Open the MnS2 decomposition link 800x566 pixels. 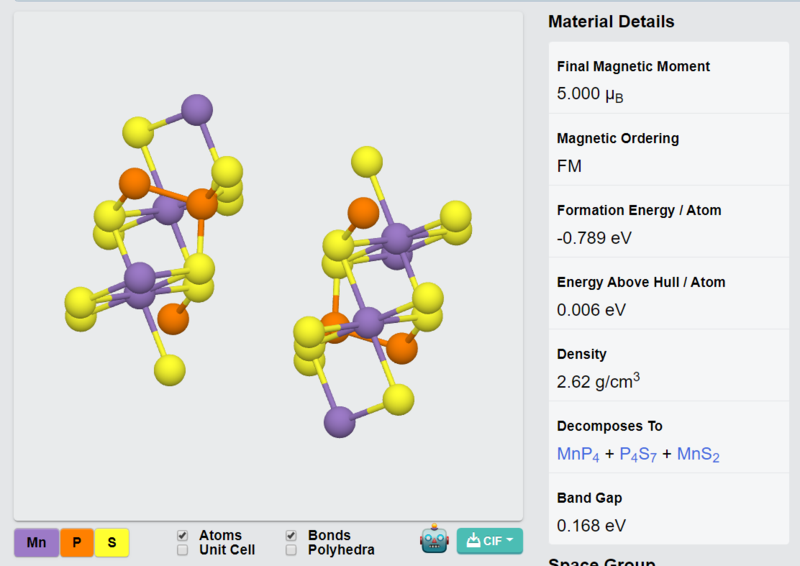pos(698,454)
